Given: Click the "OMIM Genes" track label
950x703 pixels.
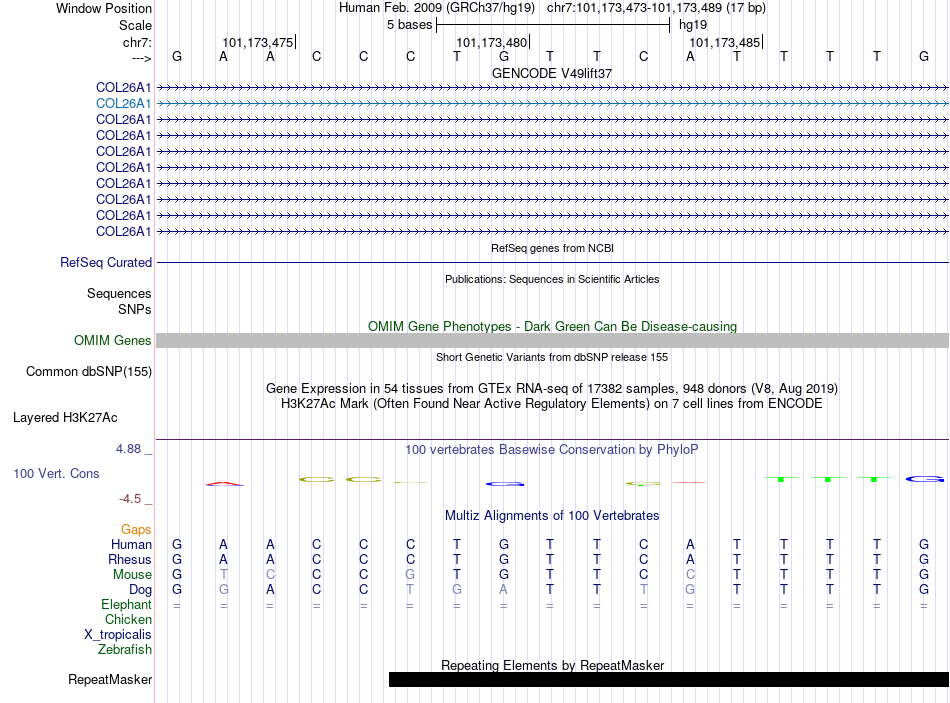Looking at the screenshot, I should [112, 341].
